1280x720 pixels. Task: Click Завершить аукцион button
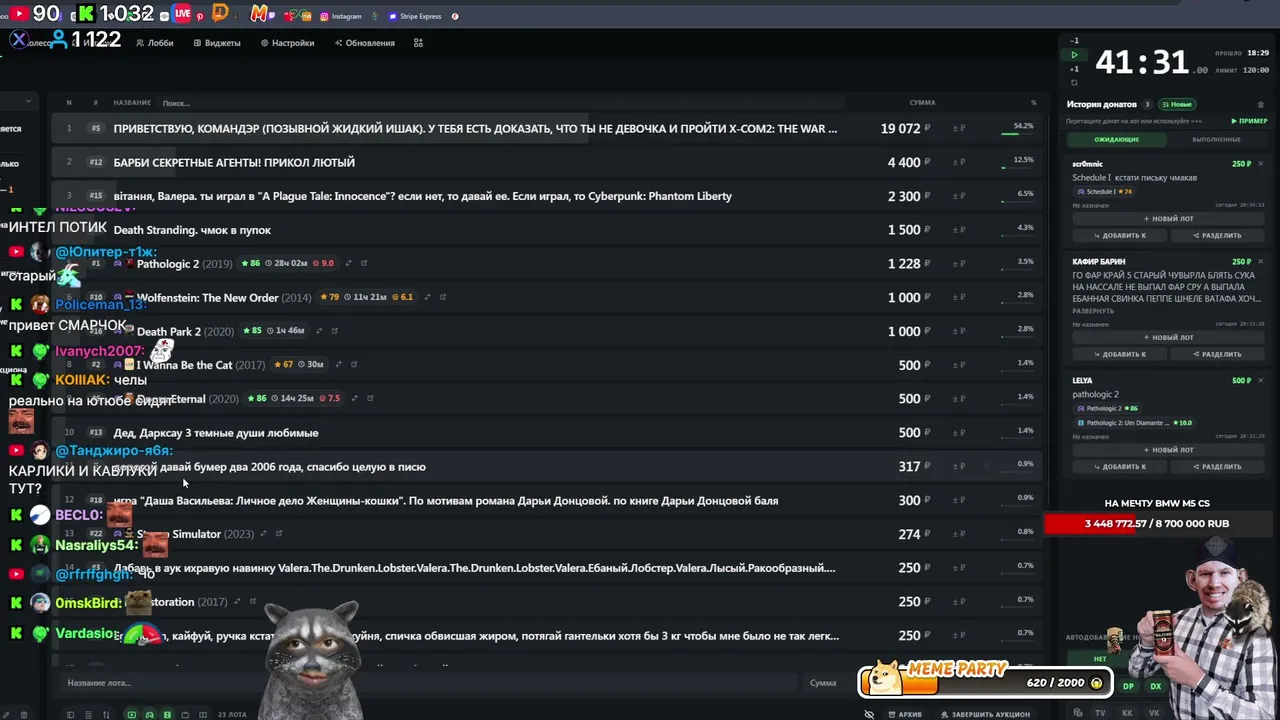tap(985, 715)
